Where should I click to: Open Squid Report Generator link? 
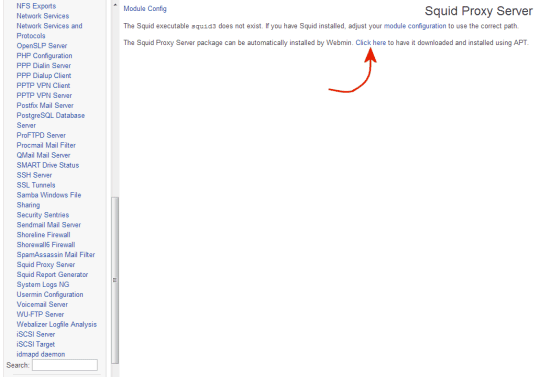[52, 275]
